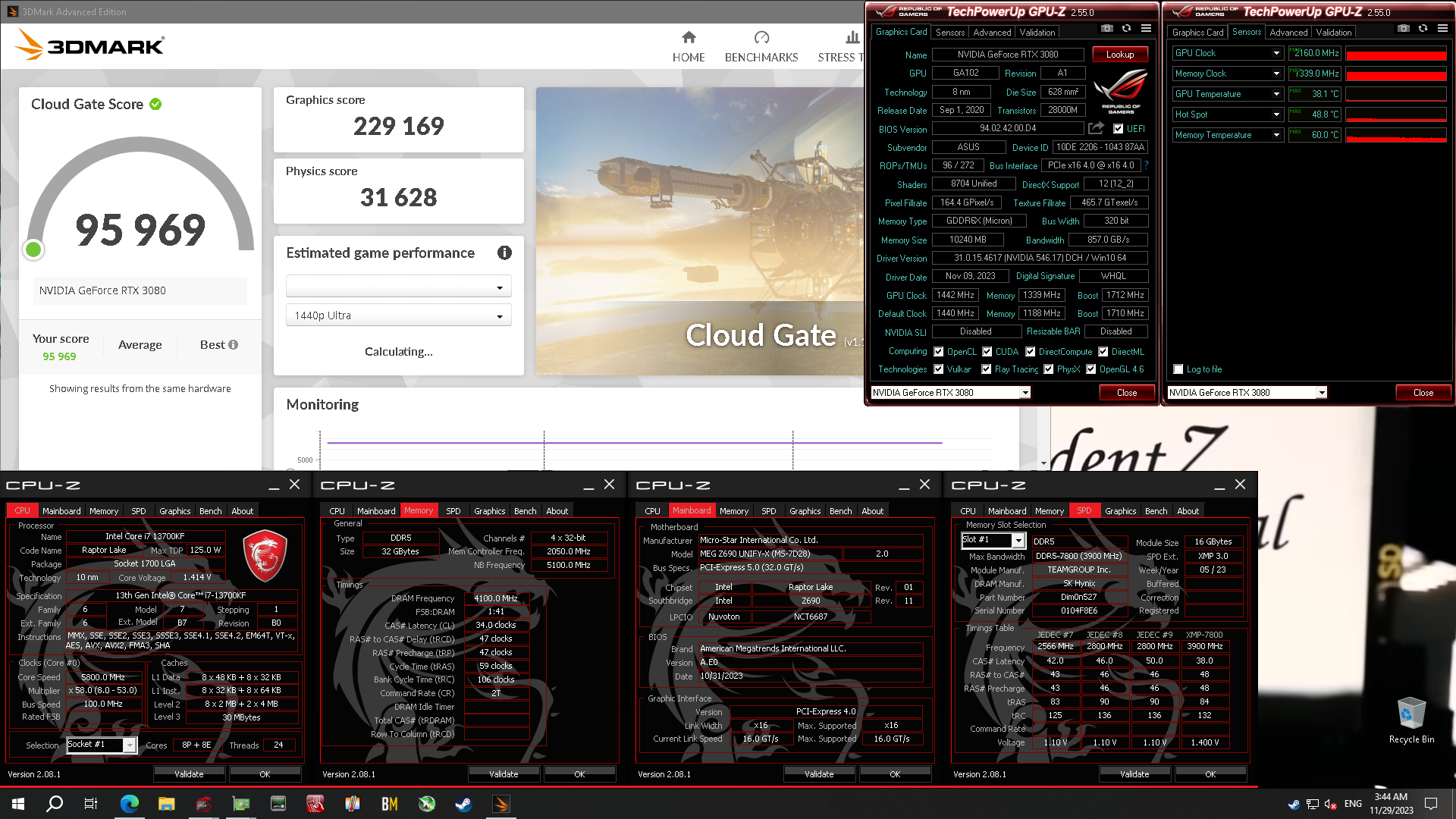
Task: Click the 3DMark taskbar icon
Action: click(501, 804)
